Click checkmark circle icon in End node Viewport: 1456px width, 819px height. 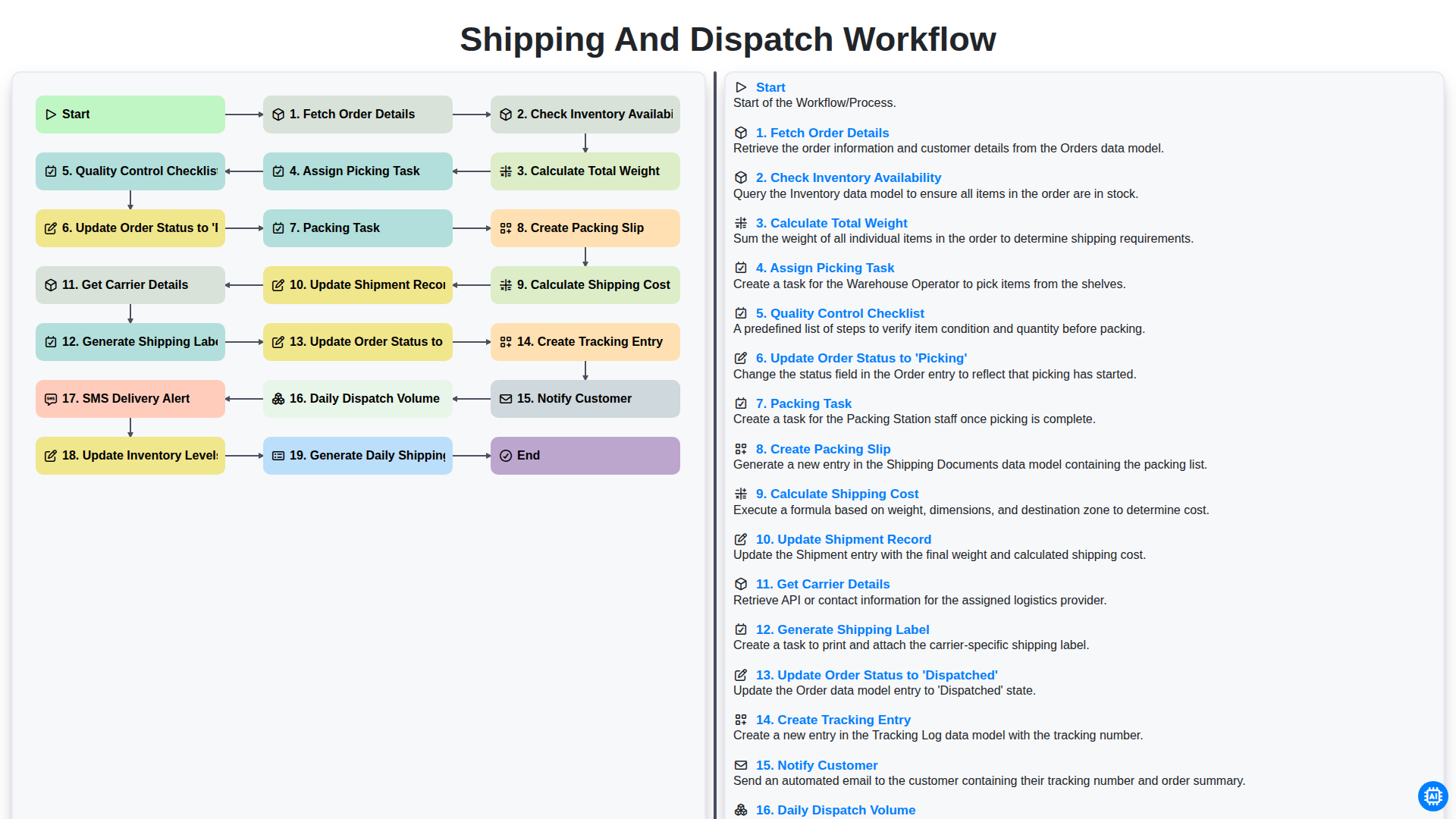tap(506, 456)
